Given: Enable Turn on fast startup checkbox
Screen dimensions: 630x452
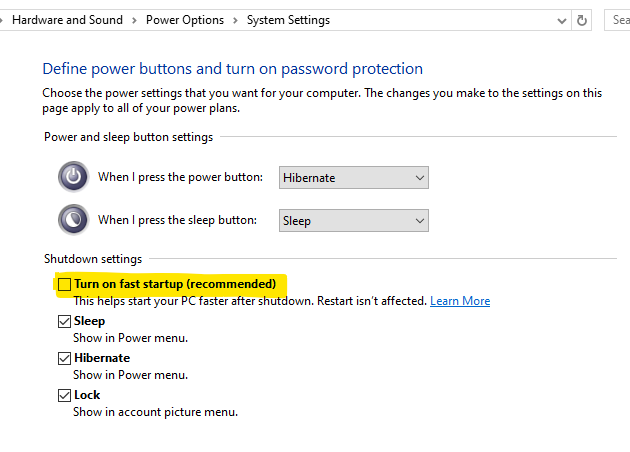Looking at the screenshot, I should (65, 285).
